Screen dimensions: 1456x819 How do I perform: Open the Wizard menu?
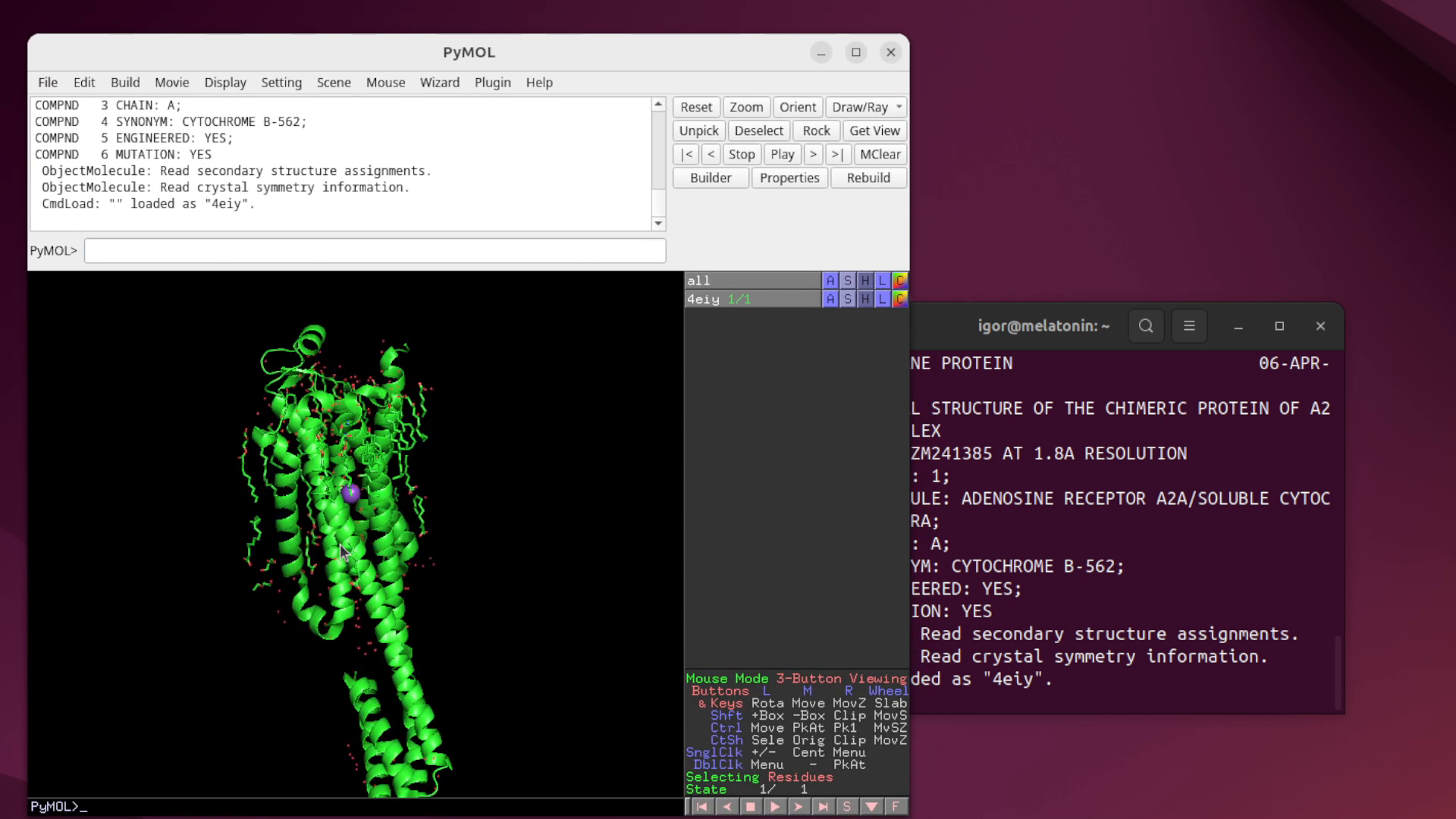coord(439,82)
